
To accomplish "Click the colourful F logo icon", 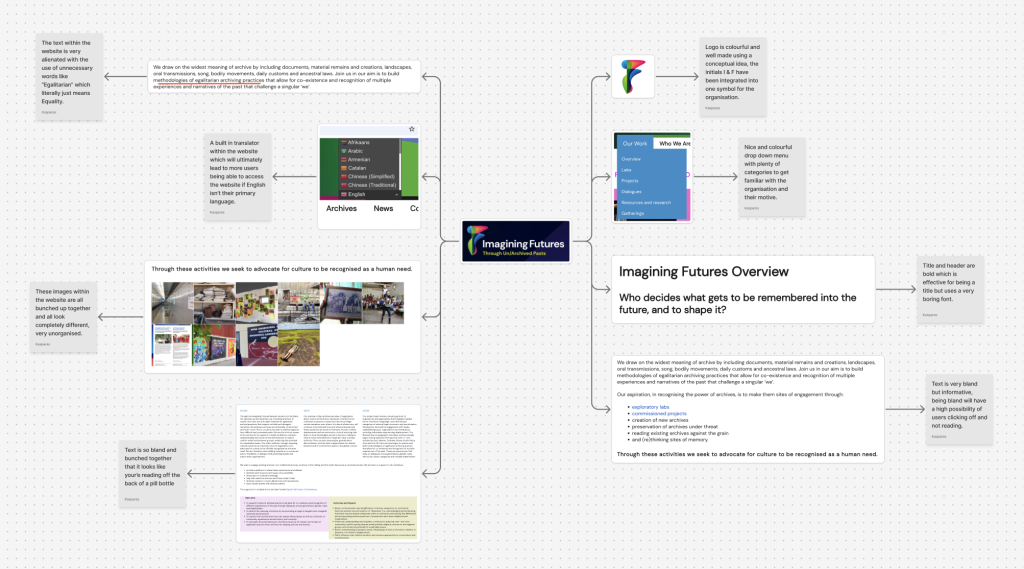I will pyautogui.click(x=632, y=77).
